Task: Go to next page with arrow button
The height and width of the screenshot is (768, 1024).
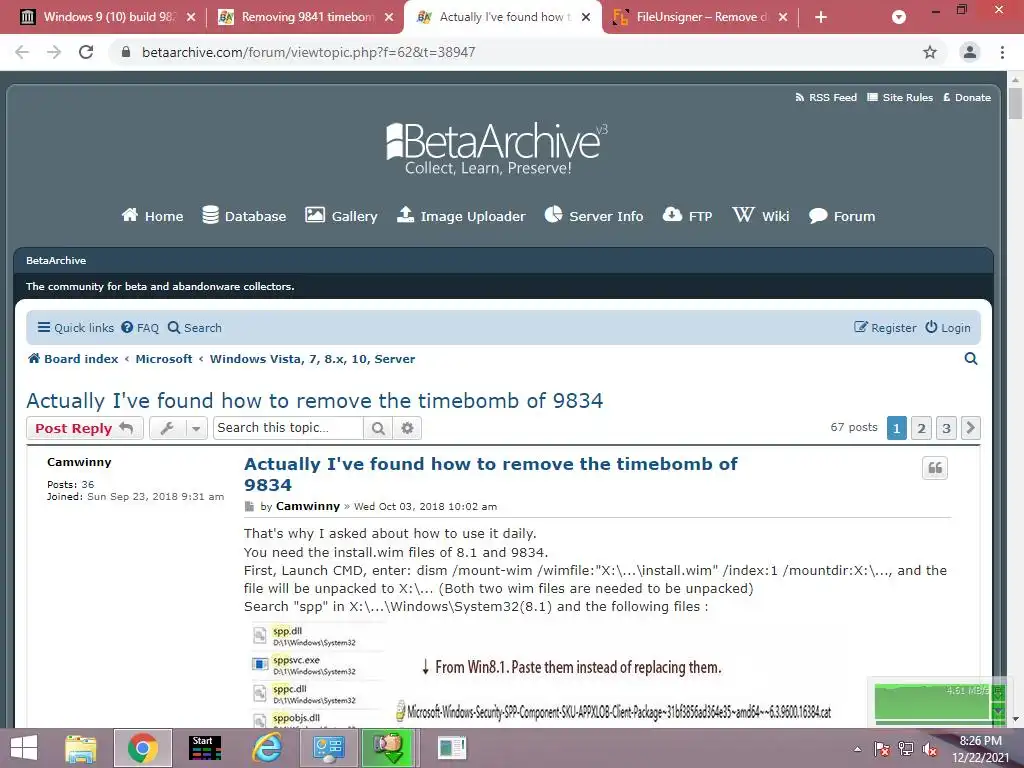Action: [971, 428]
